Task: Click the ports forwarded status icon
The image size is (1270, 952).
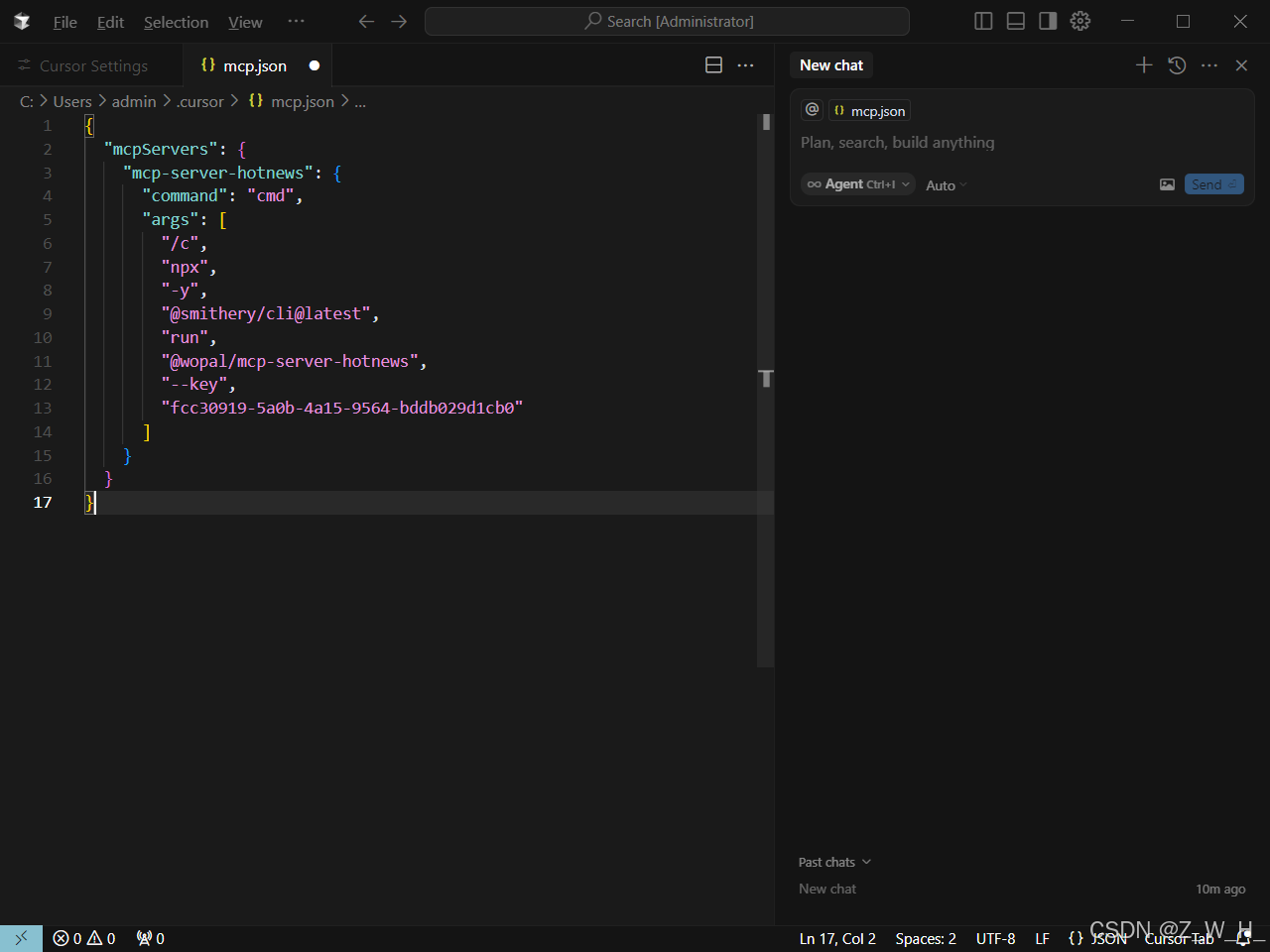Action: click(x=151, y=938)
